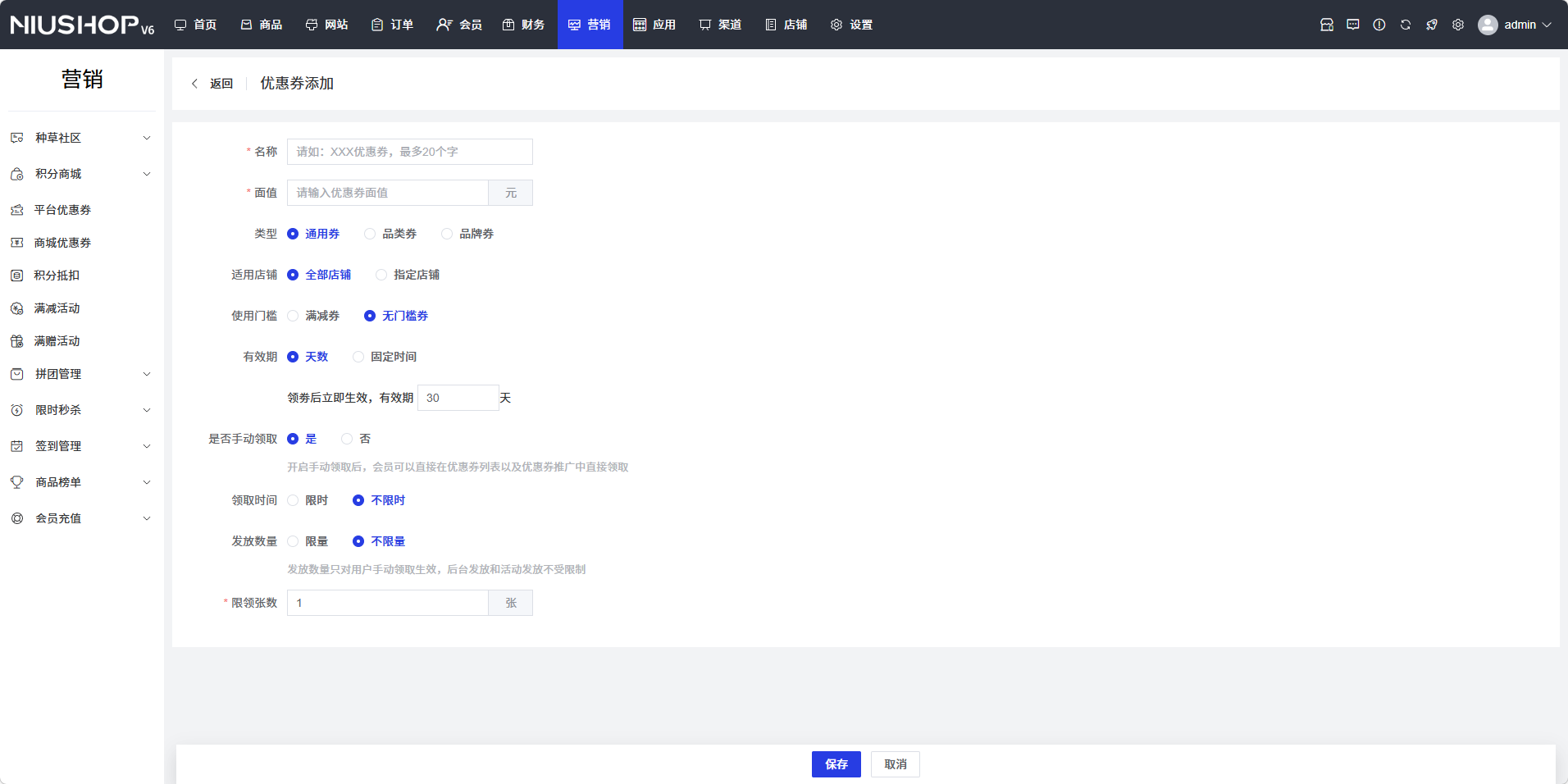The image size is (1568, 784).
Task: Click the 签到管理 calendar icon
Action: click(x=17, y=446)
